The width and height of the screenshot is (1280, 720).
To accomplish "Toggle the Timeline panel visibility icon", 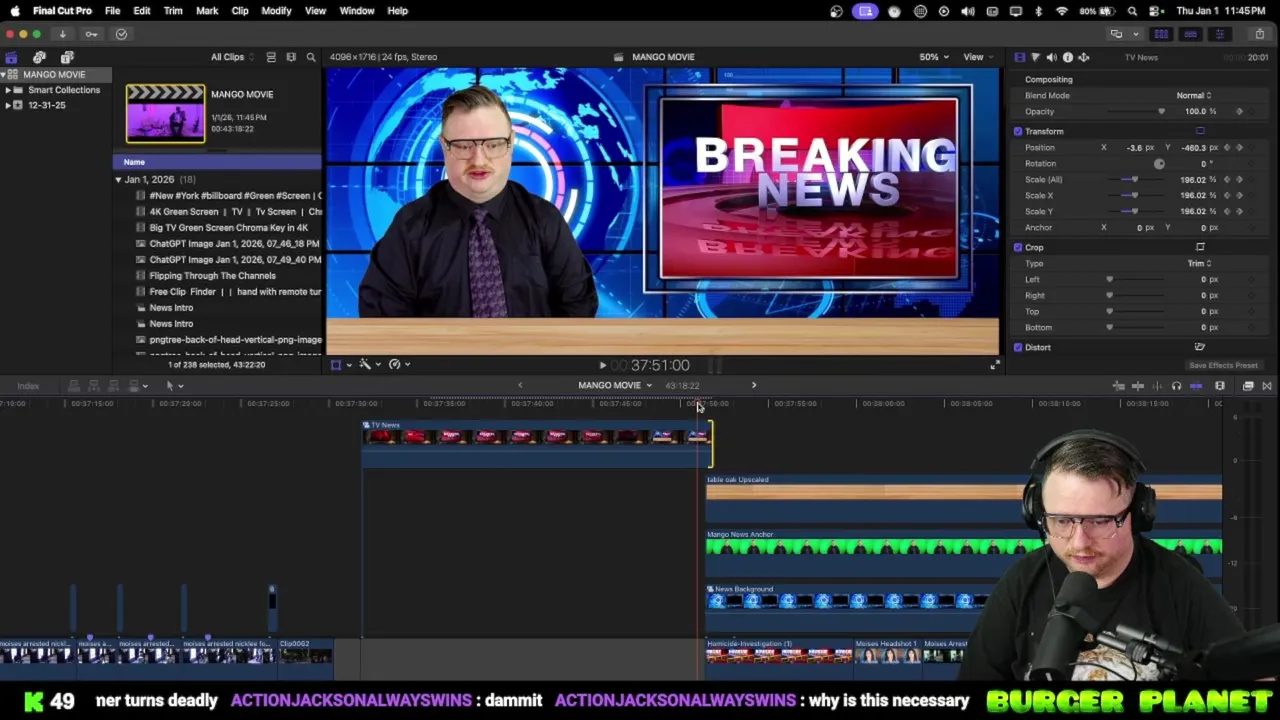I will (1190, 34).
